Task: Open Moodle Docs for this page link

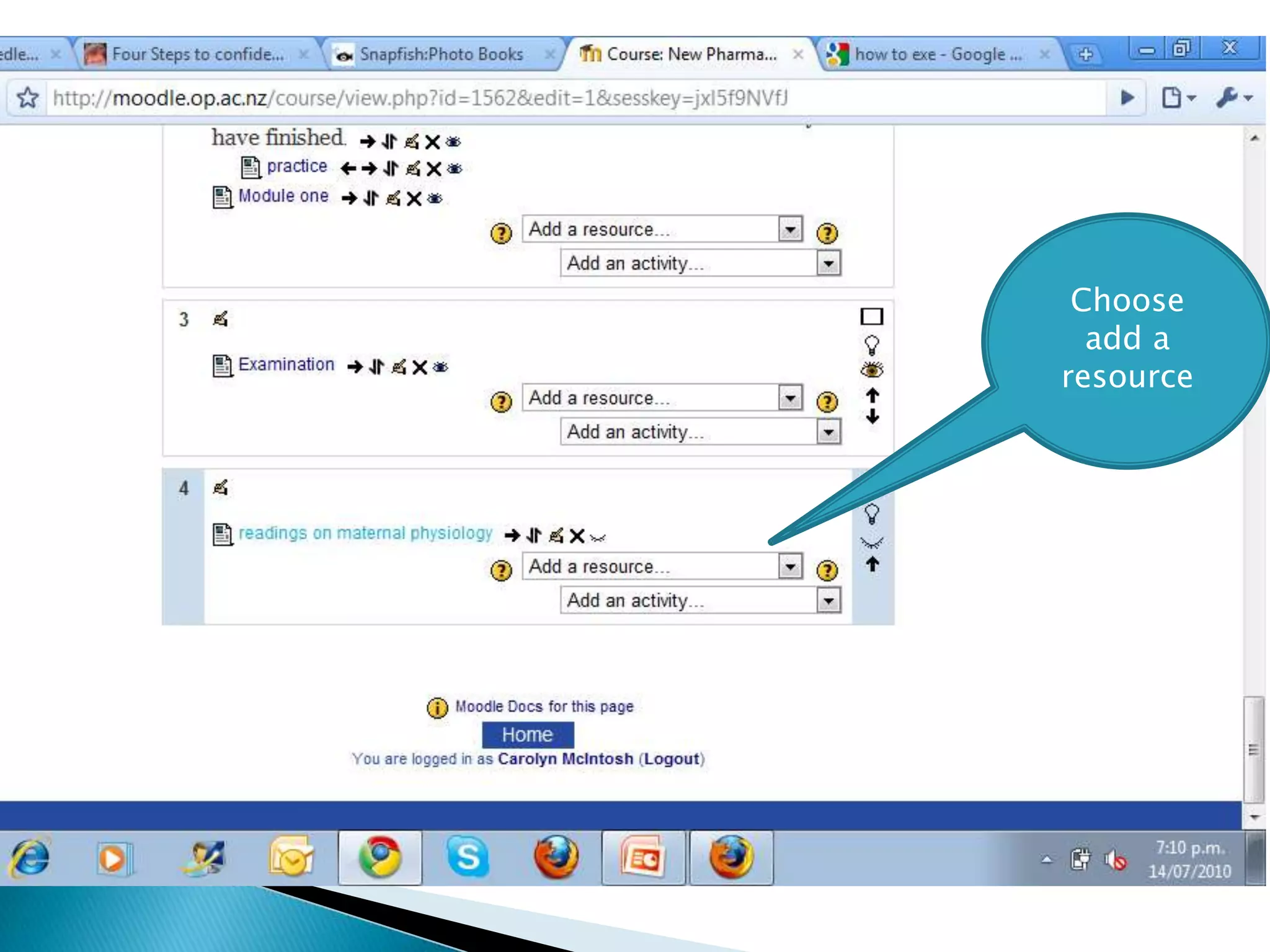Action: click(544, 707)
